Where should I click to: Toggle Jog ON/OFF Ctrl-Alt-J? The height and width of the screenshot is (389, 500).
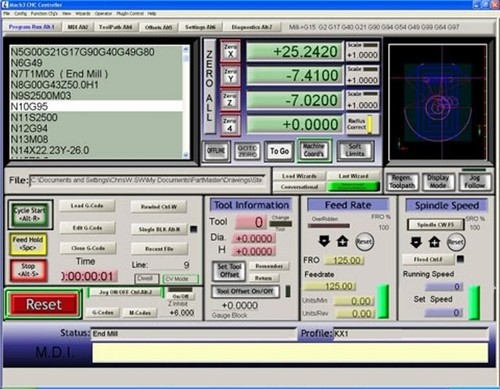125,292
